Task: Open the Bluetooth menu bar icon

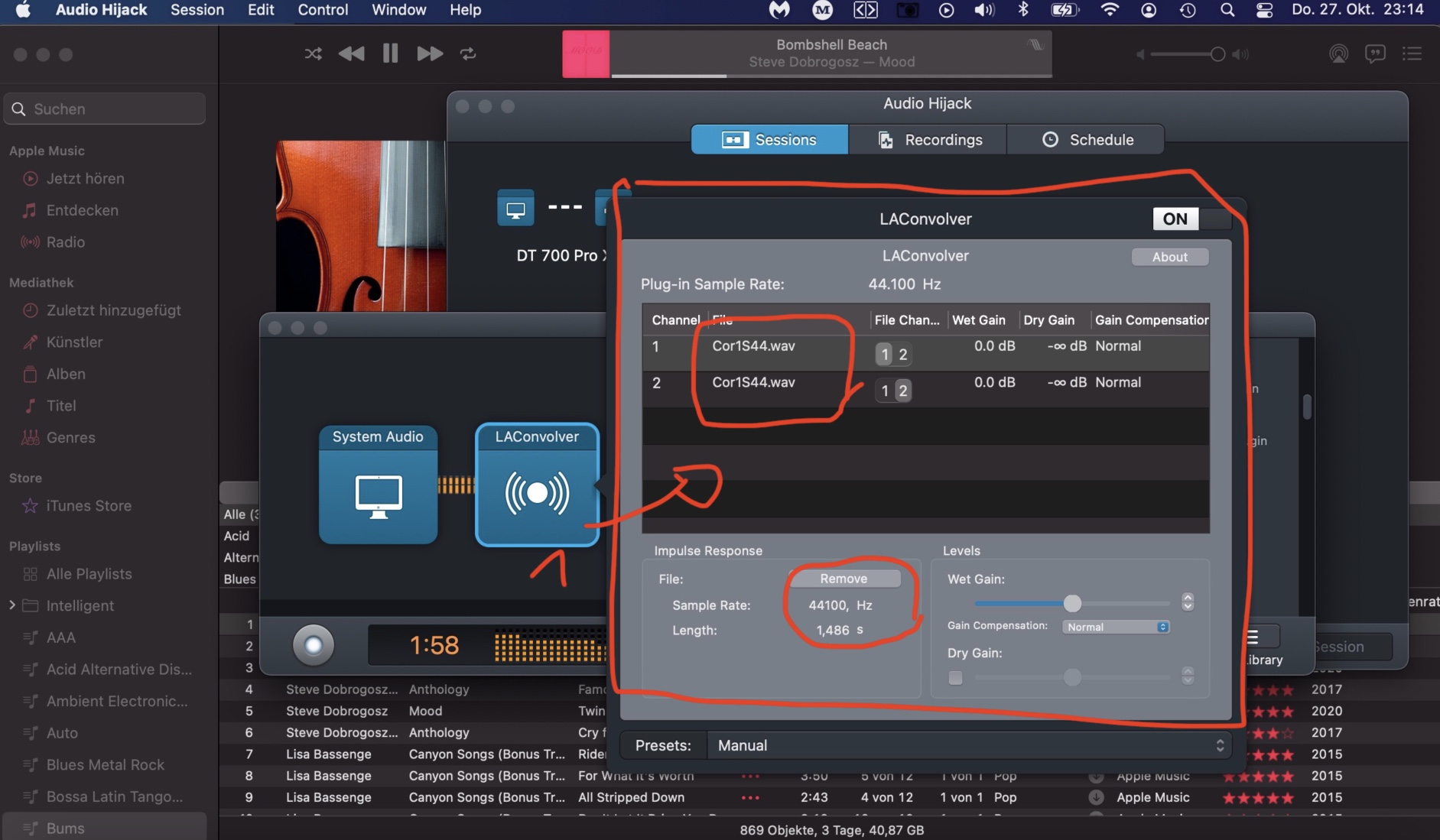Action: click(1023, 10)
